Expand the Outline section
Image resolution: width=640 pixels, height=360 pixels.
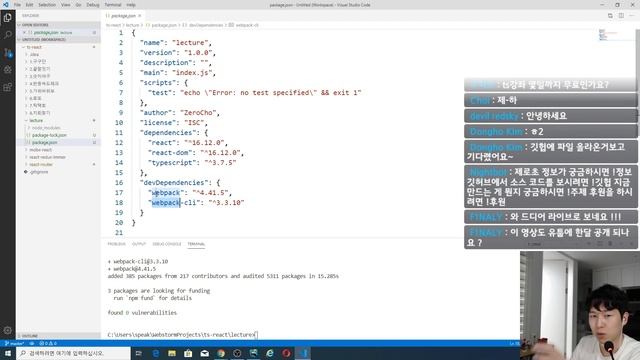(x=57, y=336)
